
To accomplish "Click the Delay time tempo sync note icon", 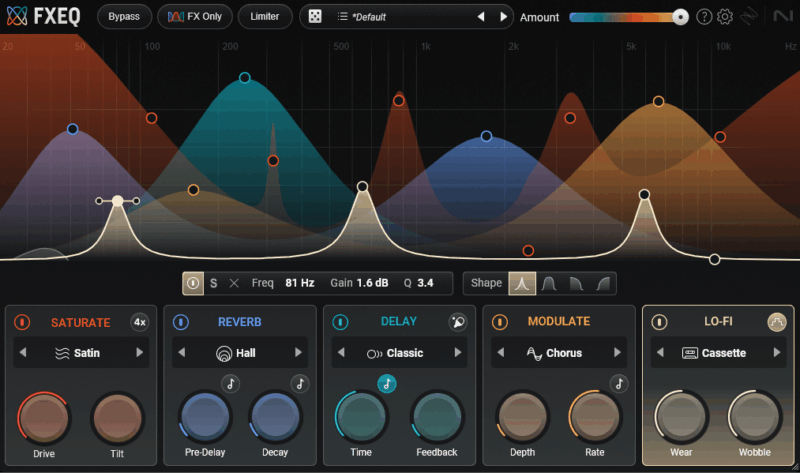I will tap(387, 383).
